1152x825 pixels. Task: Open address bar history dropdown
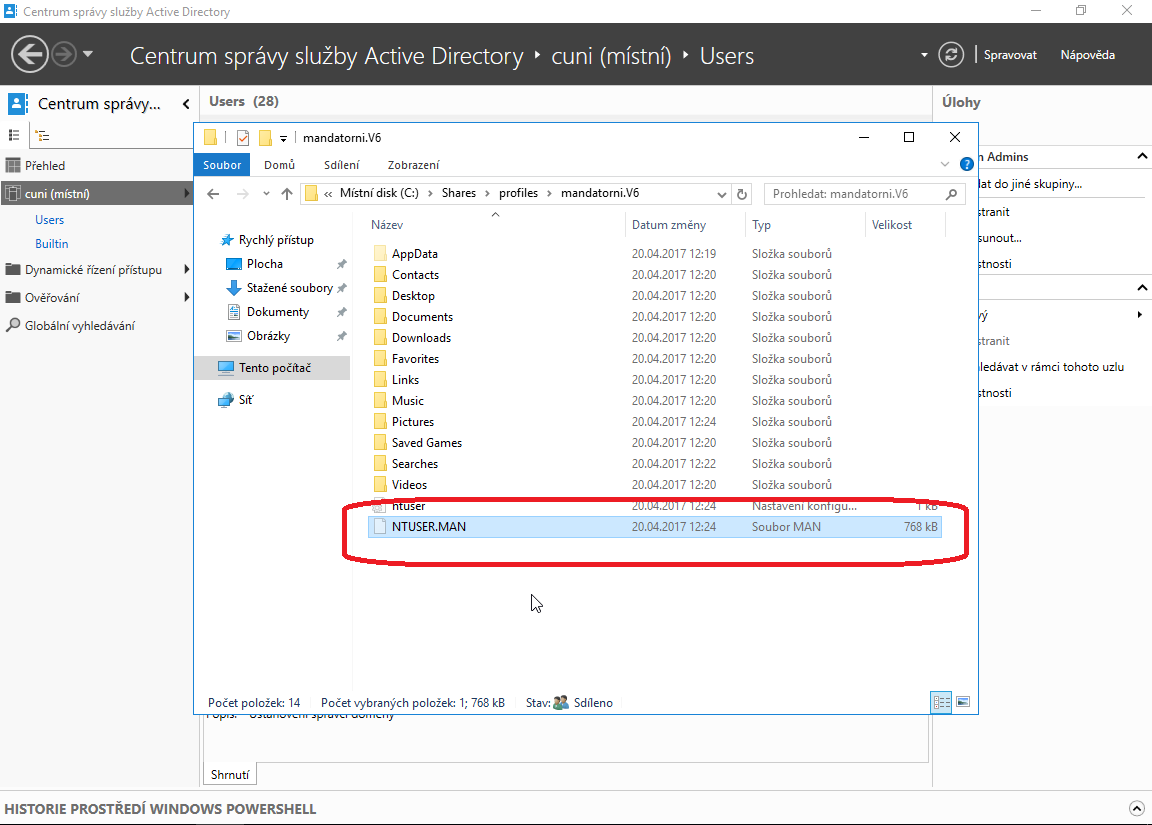(721, 194)
